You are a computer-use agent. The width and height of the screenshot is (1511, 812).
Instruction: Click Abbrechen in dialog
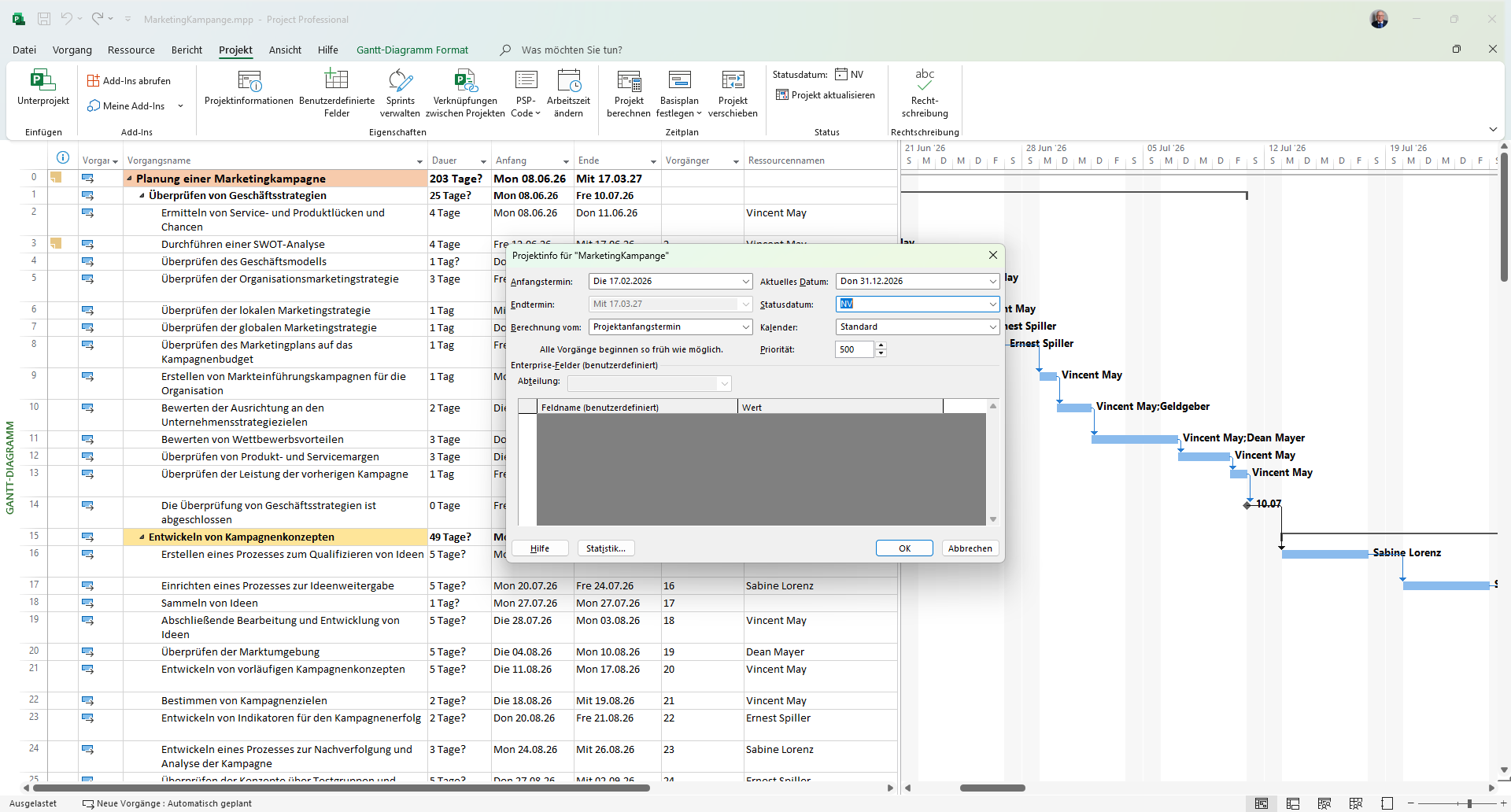click(970, 548)
